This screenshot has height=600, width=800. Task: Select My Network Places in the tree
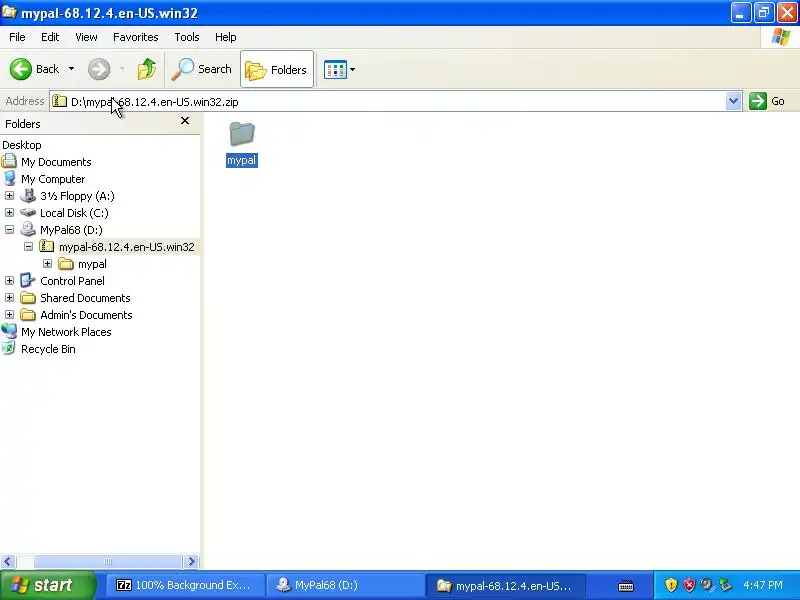pos(66,332)
